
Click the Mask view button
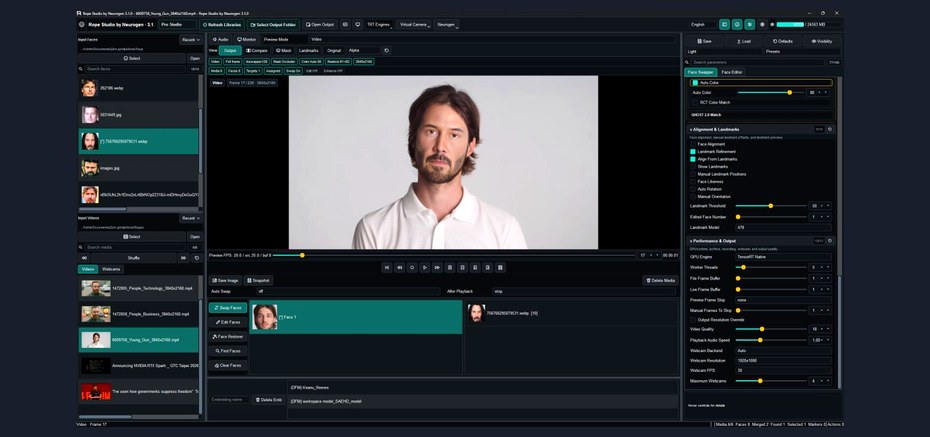(x=284, y=51)
